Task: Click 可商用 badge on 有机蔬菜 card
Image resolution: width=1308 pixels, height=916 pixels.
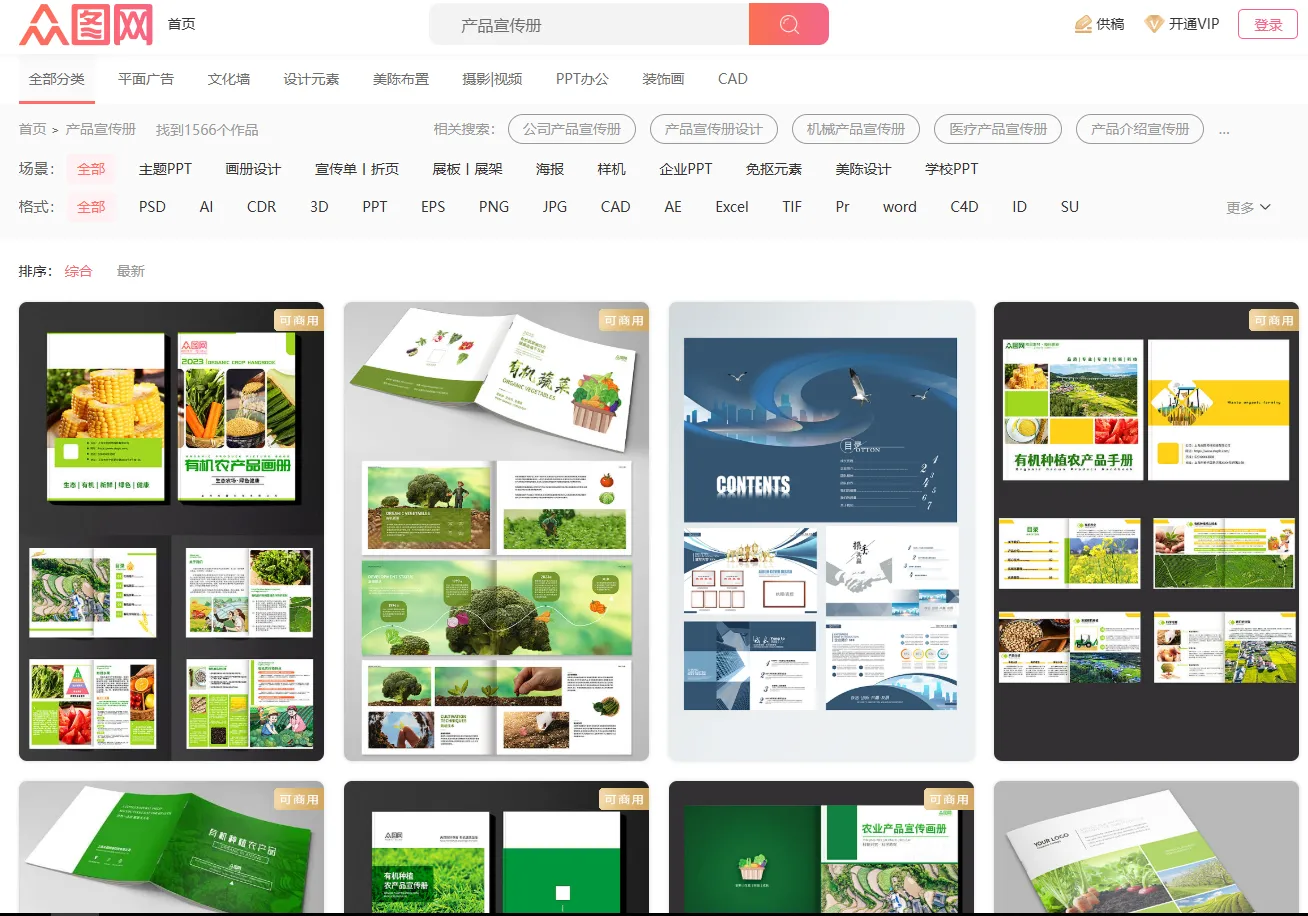Action: [x=624, y=320]
